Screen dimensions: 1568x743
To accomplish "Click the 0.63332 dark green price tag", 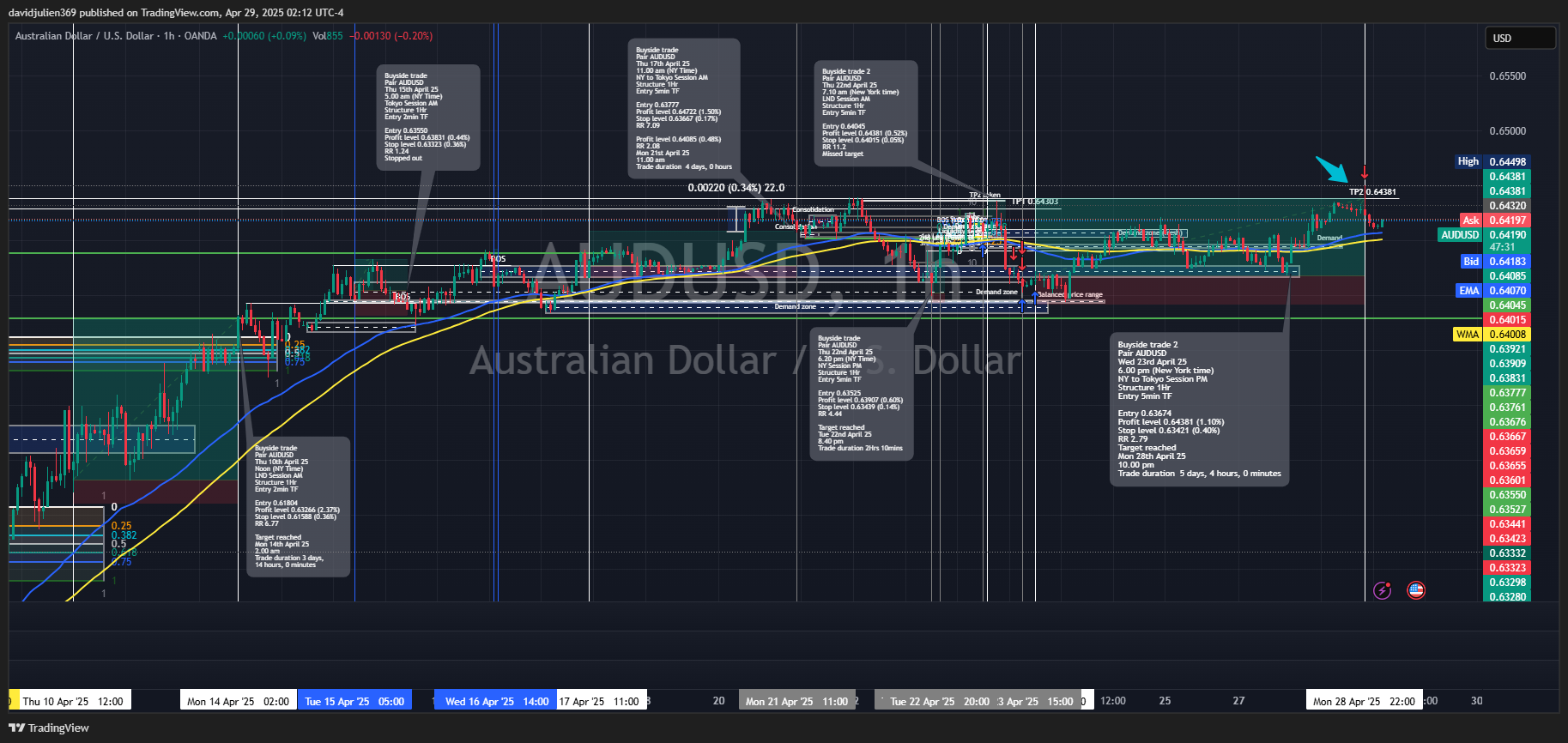I will point(1508,553).
